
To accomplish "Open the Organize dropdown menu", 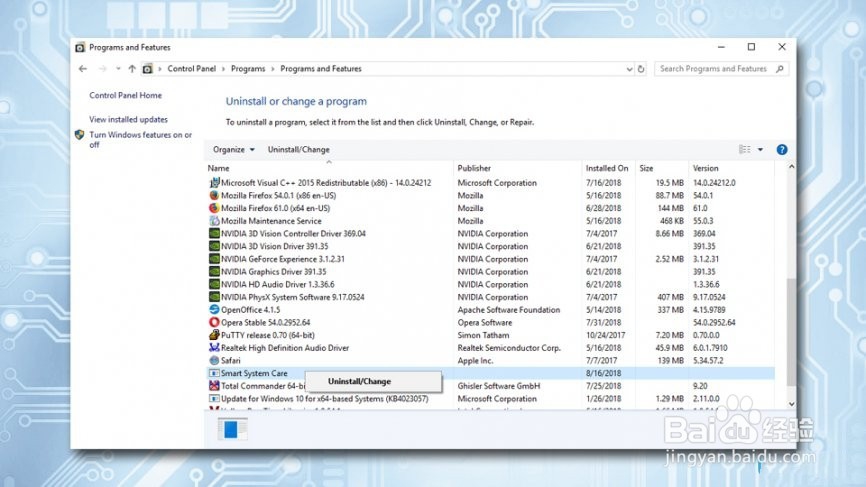I will point(234,150).
